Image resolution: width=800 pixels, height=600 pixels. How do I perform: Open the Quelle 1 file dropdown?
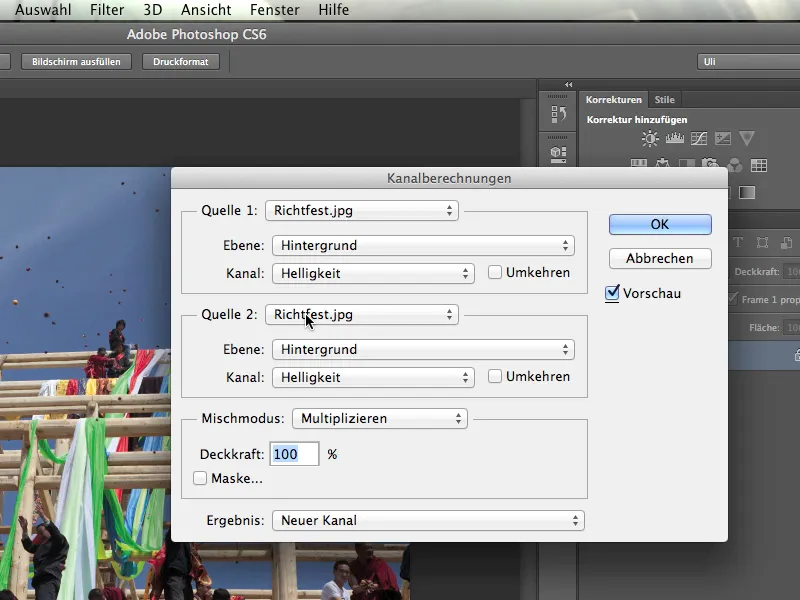pos(362,211)
